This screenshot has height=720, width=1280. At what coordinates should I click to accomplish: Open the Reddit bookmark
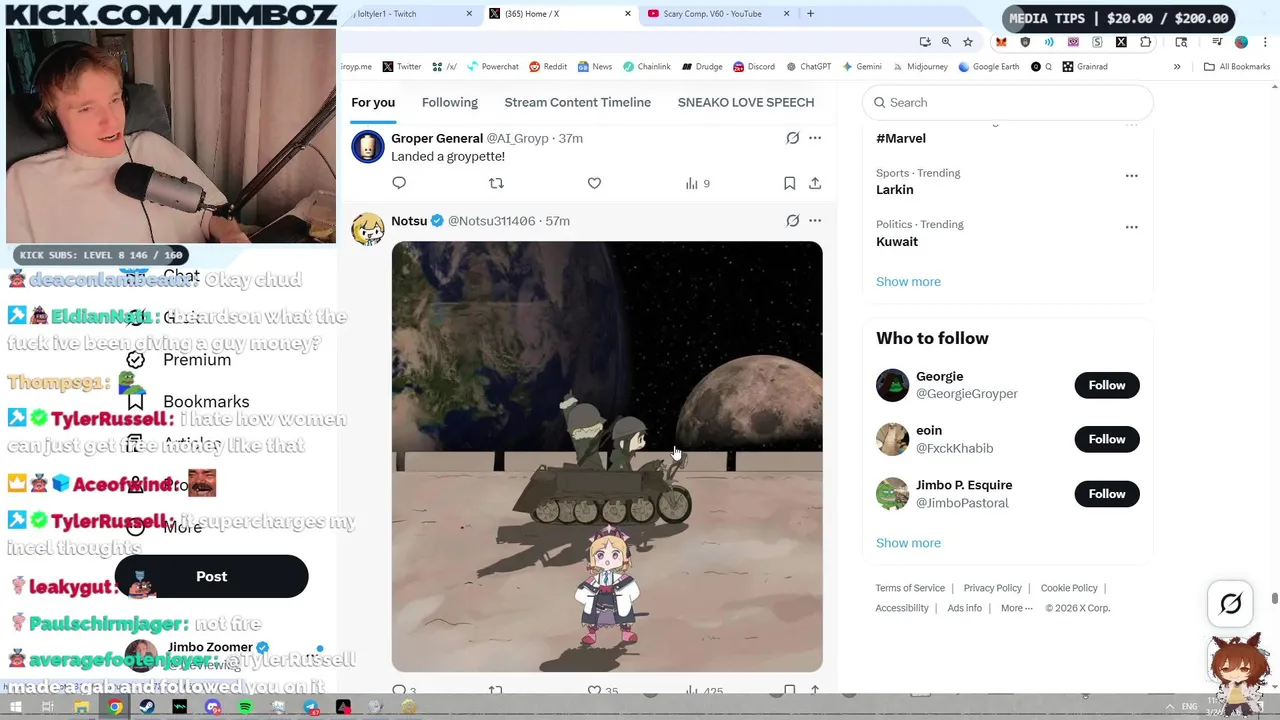click(x=548, y=67)
